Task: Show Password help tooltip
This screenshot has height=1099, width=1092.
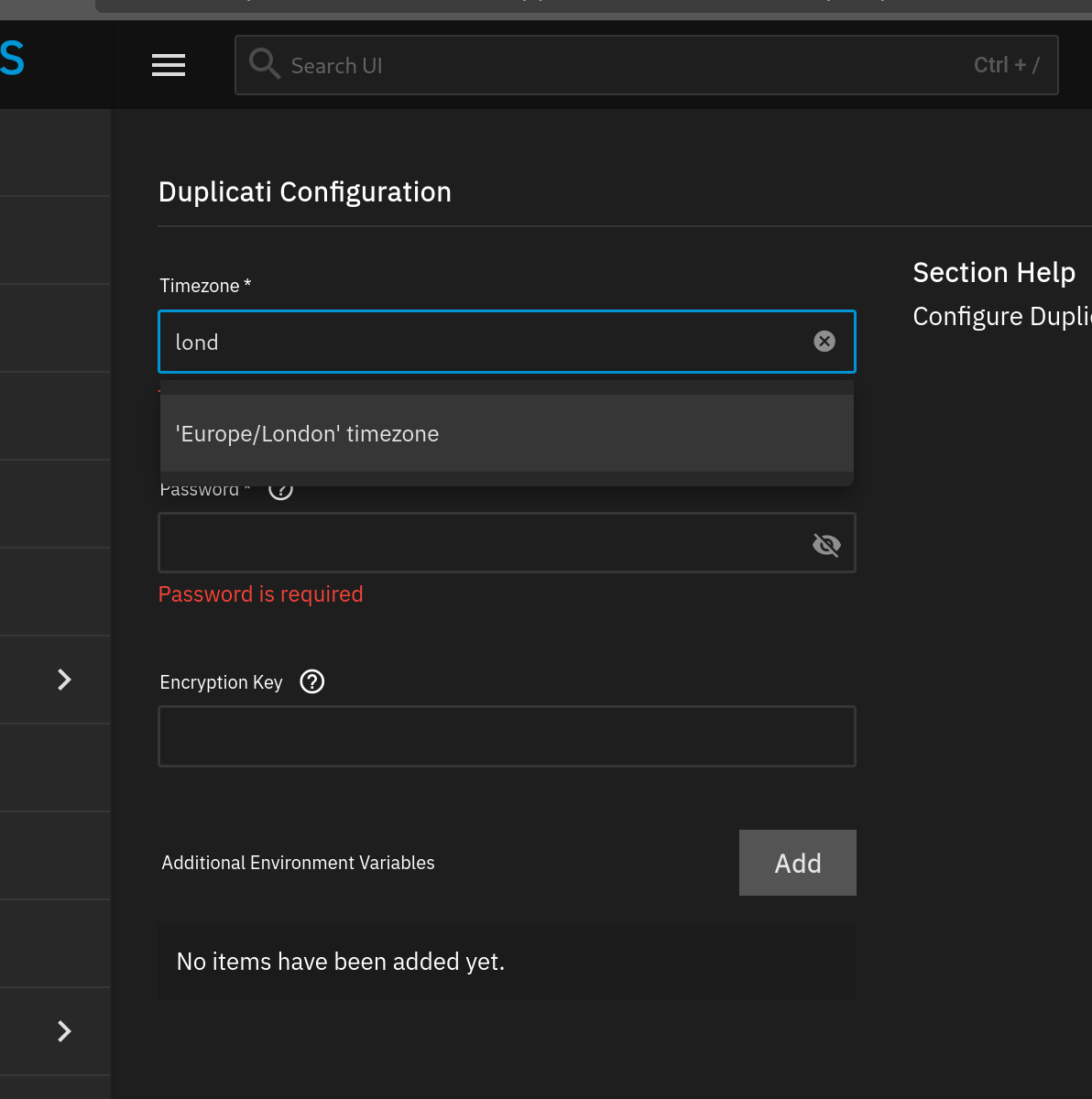Action: 280,489
